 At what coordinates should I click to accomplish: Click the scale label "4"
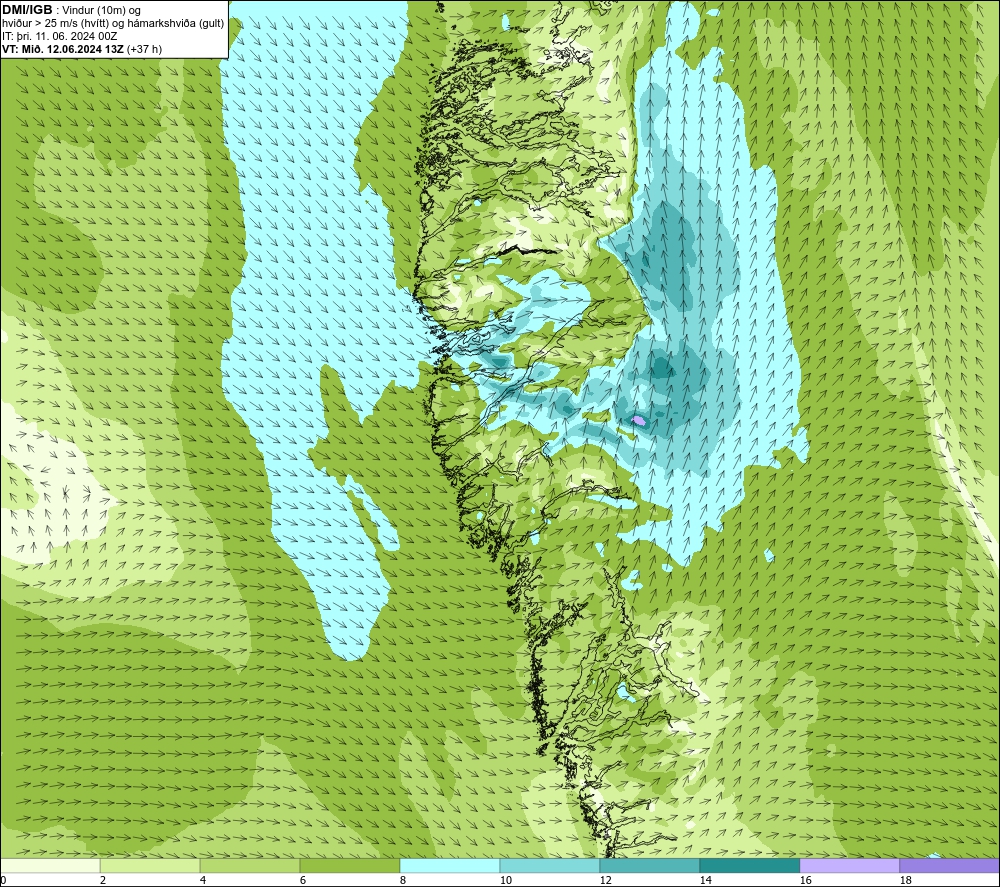203,881
